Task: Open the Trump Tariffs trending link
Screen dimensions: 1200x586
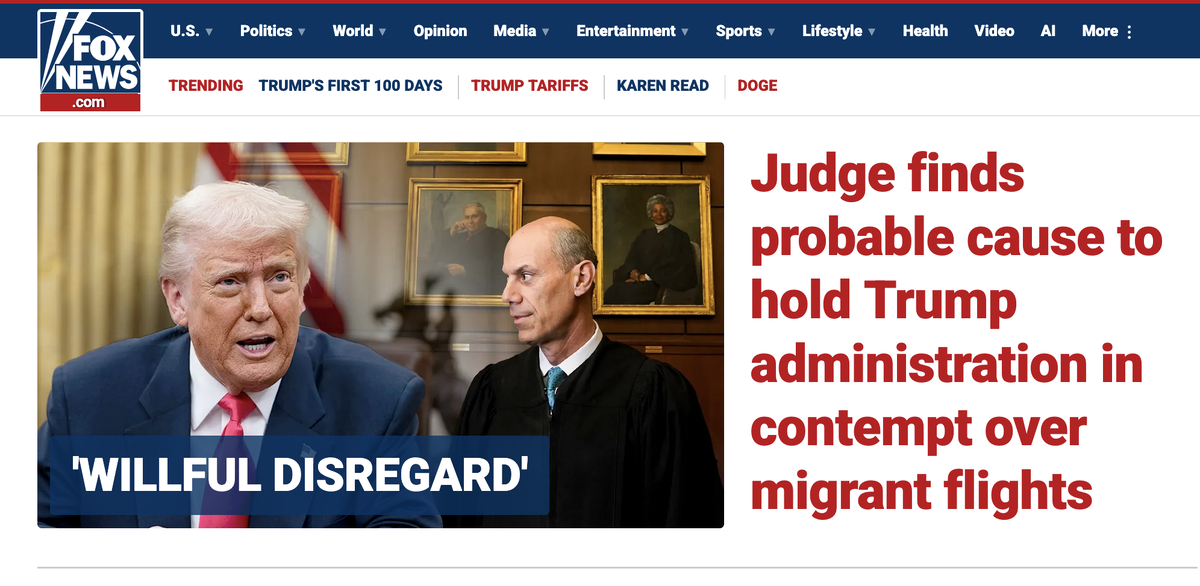Action: (530, 86)
